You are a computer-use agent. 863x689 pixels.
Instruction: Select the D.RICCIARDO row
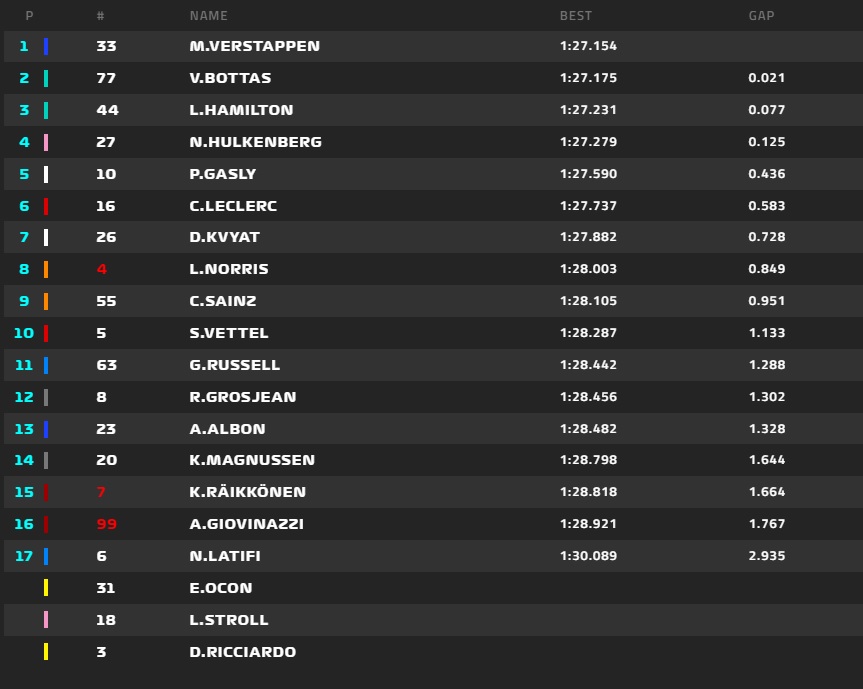pyautogui.click(x=433, y=652)
